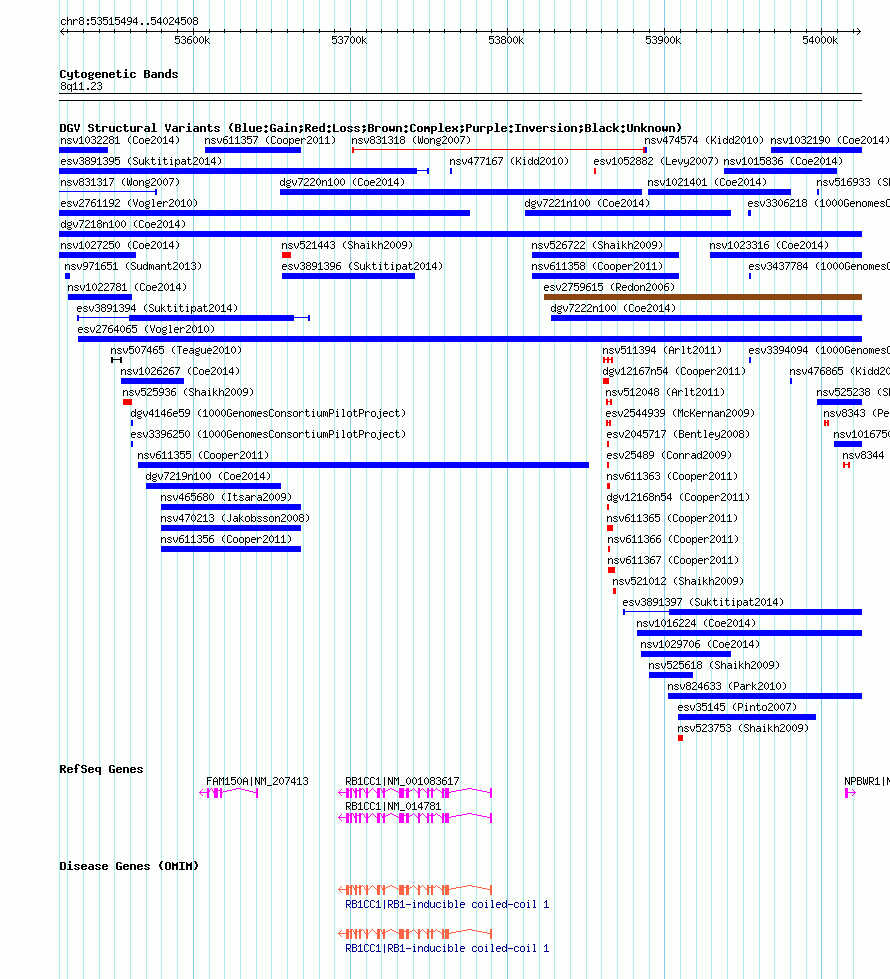The width and height of the screenshot is (890, 979).
Task: Click the dgv4146e59 1000GenomesConsortiumPilotProject label
Action: (x=268, y=413)
